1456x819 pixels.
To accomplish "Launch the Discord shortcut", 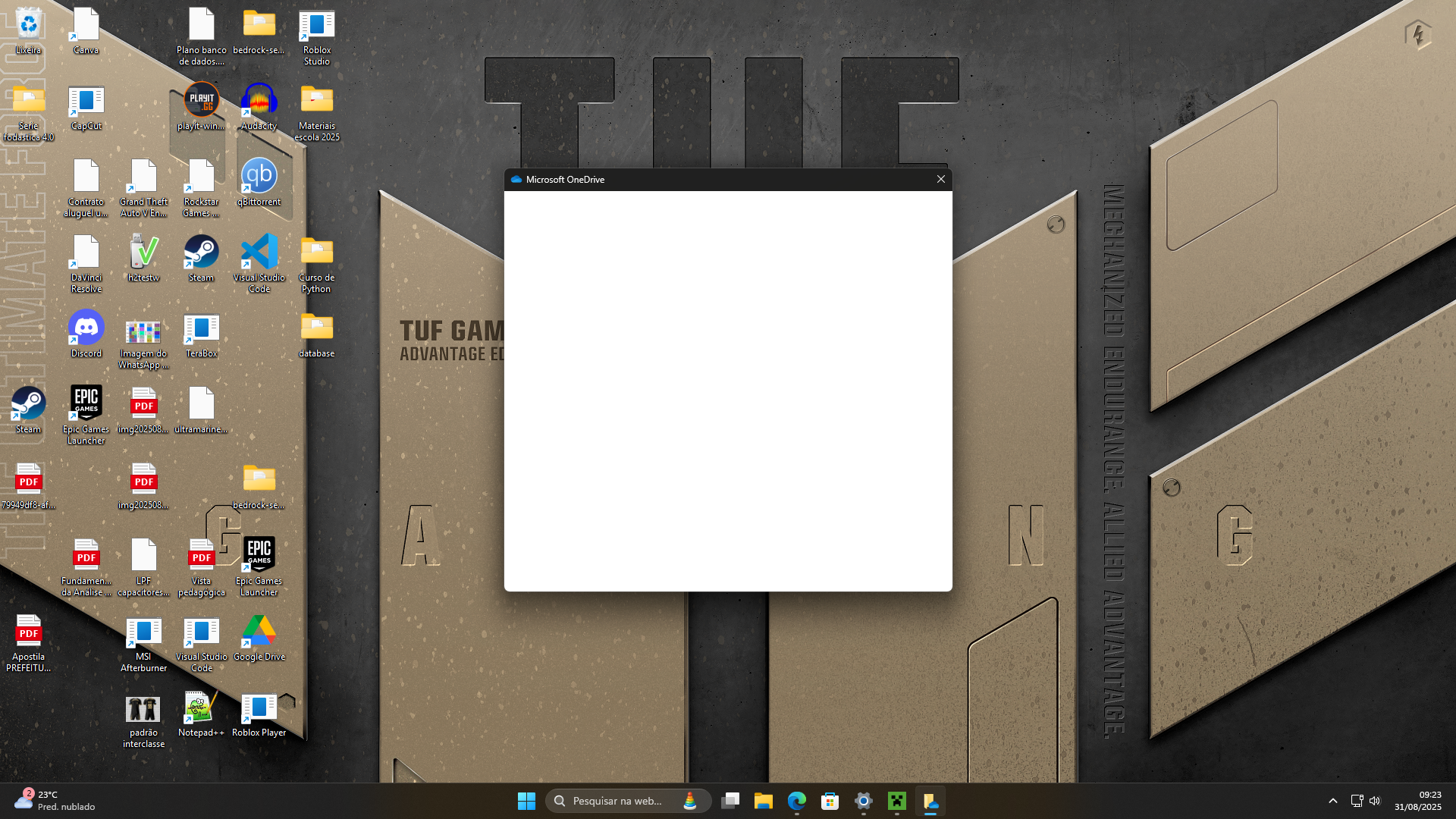I will click(x=86, y=335).
